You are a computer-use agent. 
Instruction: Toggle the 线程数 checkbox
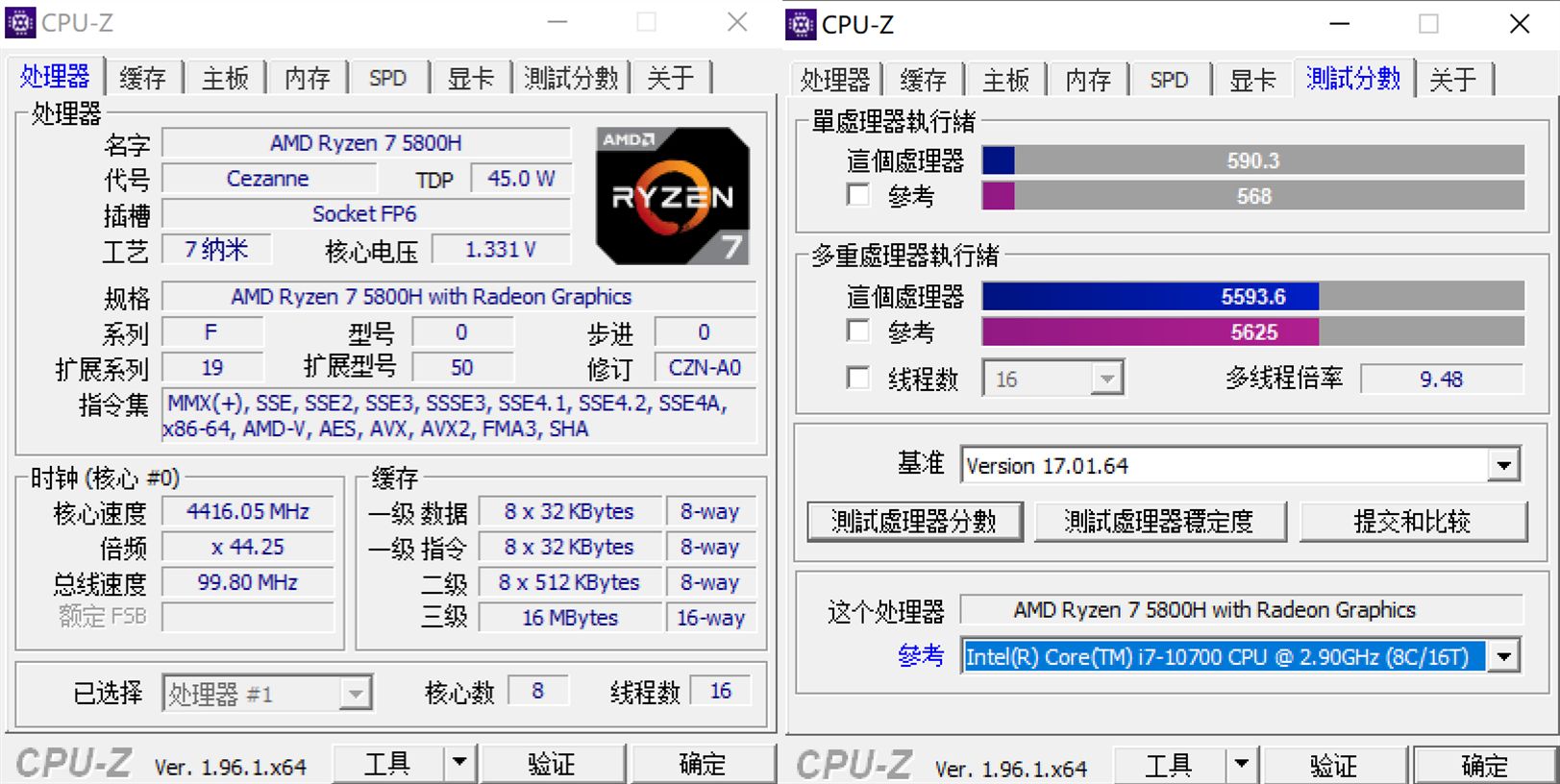pos(858,378)
